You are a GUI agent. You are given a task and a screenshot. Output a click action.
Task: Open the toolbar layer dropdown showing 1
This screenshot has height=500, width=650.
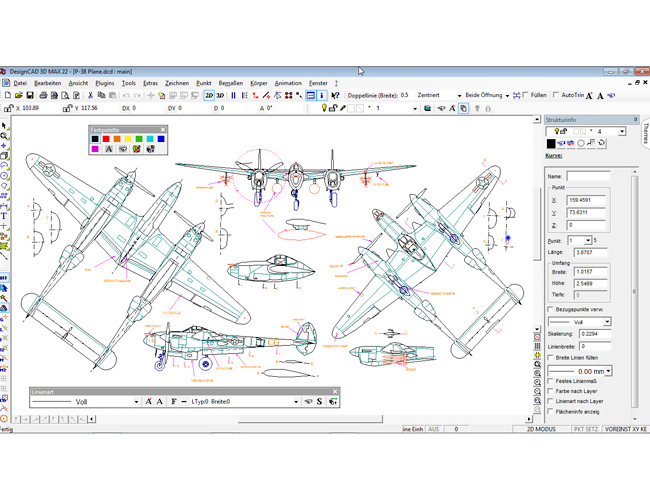415,108
